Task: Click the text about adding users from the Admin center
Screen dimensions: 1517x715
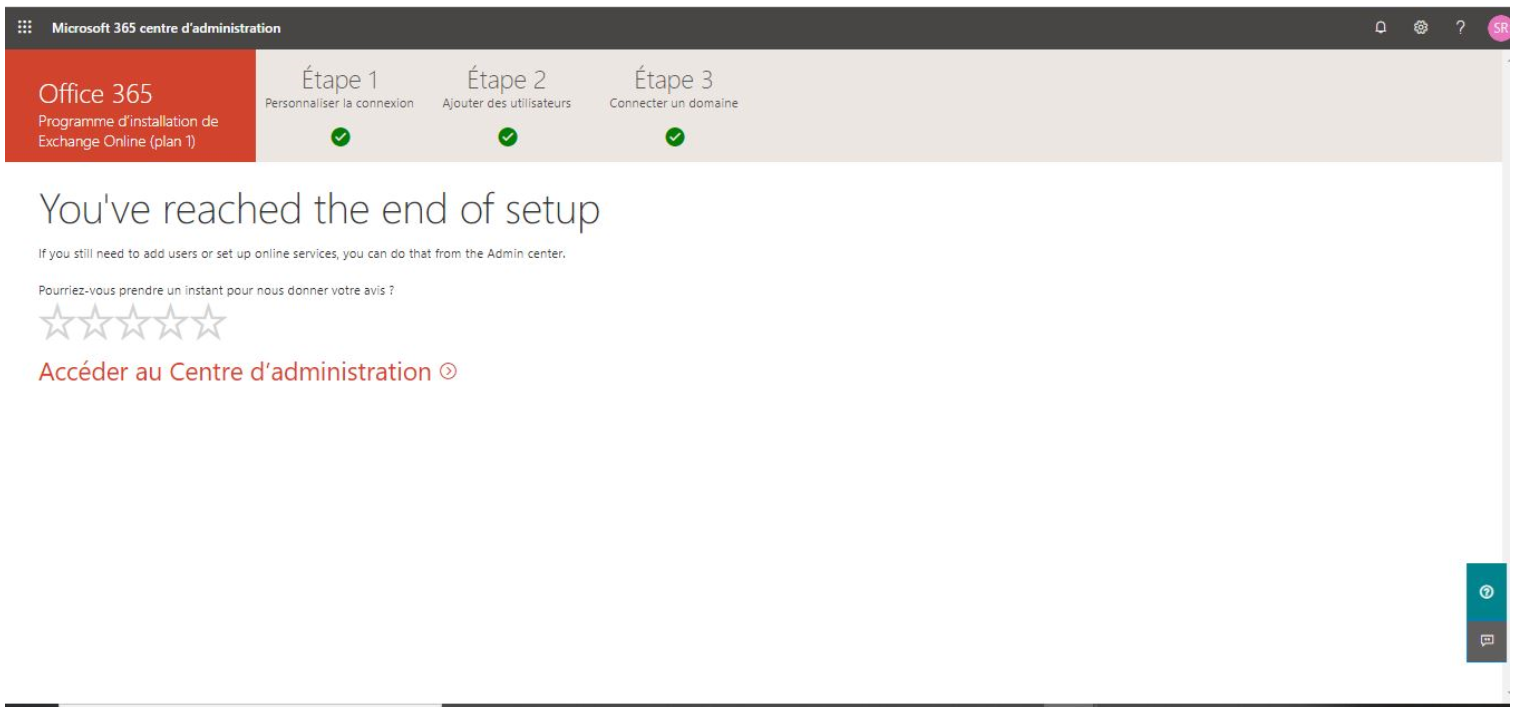Action: click(302, 254)
